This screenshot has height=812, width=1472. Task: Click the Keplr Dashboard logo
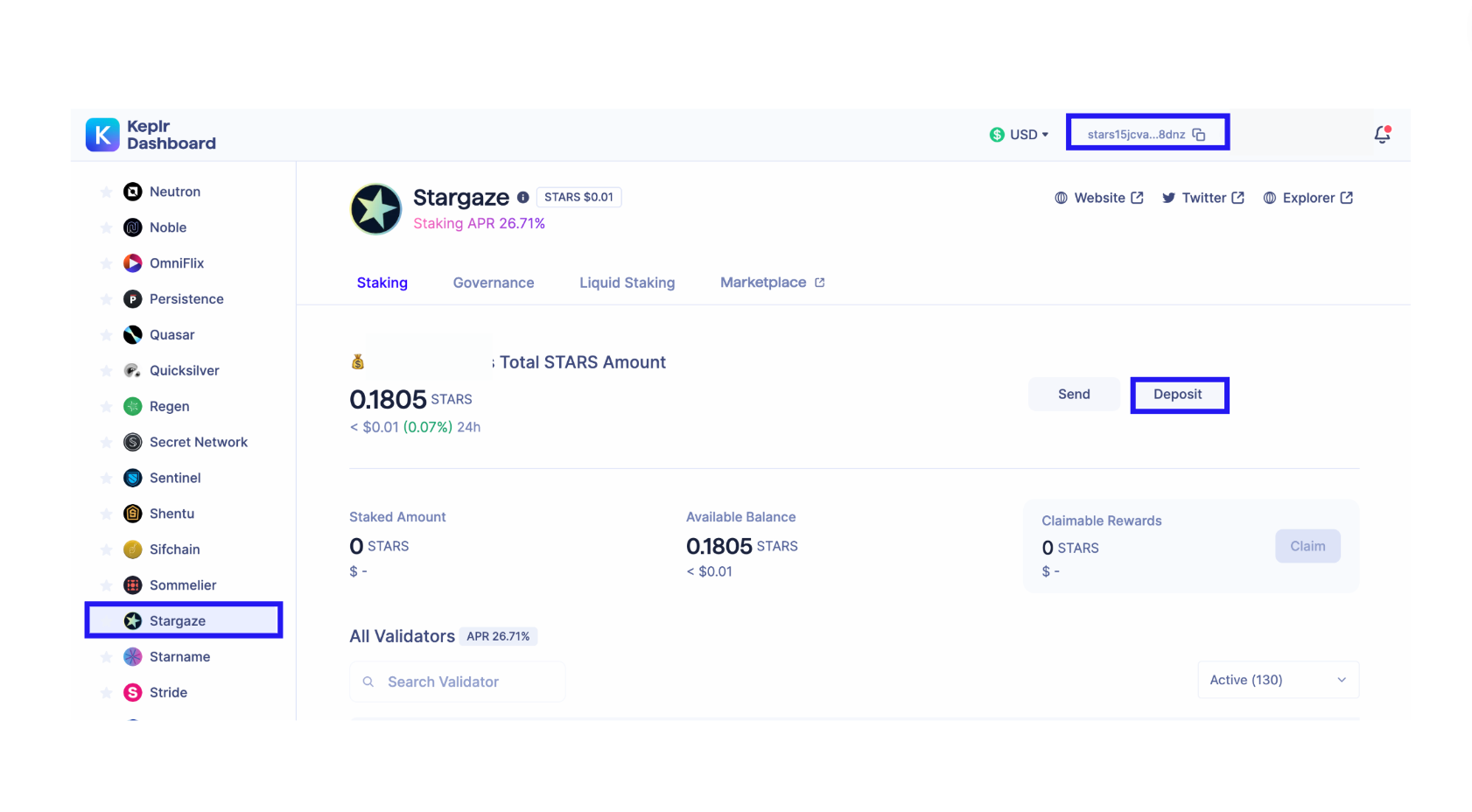click(x=151, y=135)
